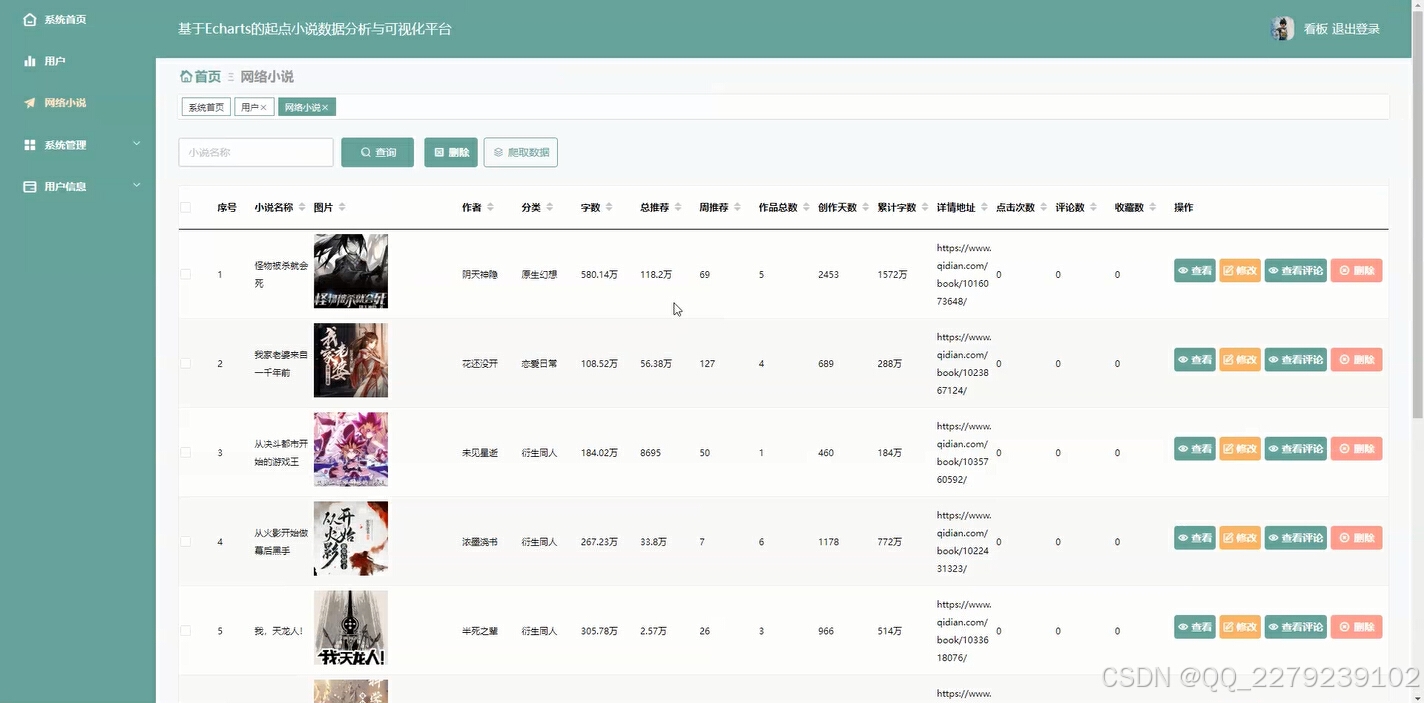Sort by the 字数 column arrows
1424x703 pixels.
pyautogui.click(x=609, y=207)
